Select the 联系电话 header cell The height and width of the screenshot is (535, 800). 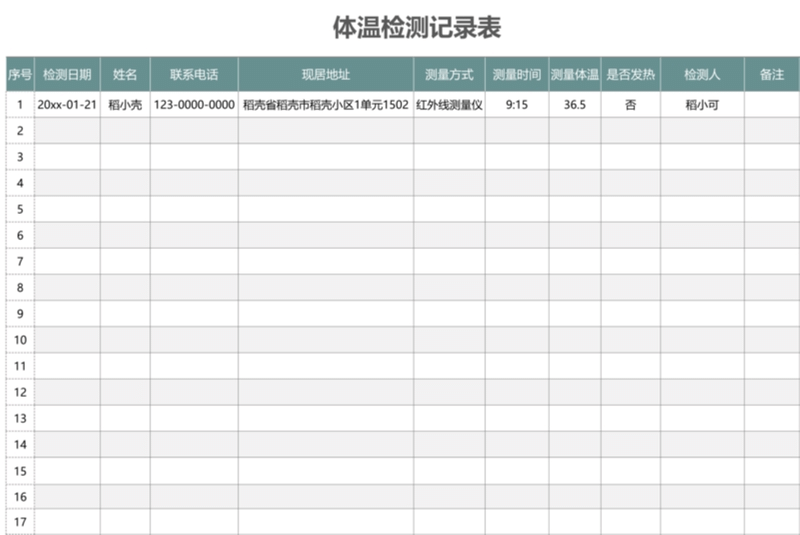(194, 75)
